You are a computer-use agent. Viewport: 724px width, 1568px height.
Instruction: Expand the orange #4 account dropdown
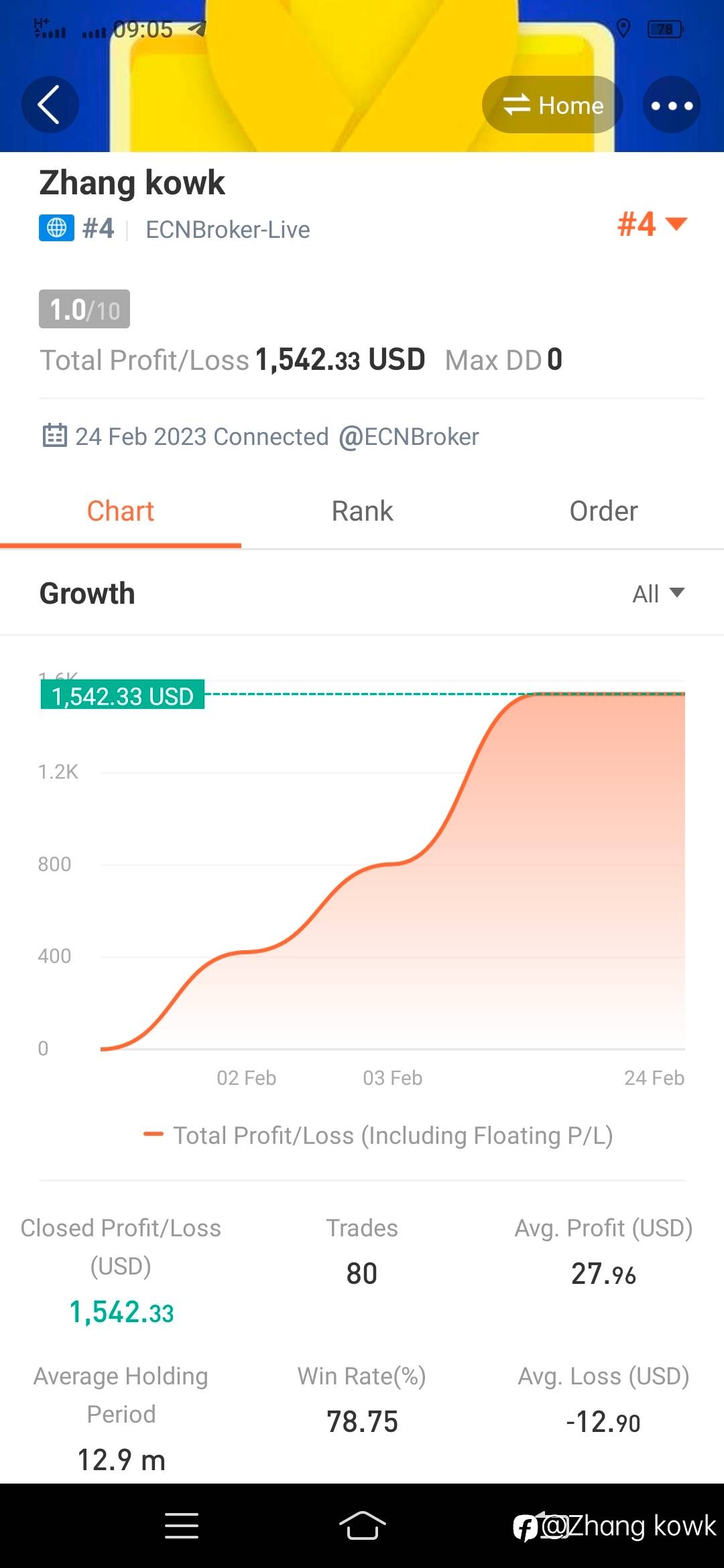[x=652, y=224]
